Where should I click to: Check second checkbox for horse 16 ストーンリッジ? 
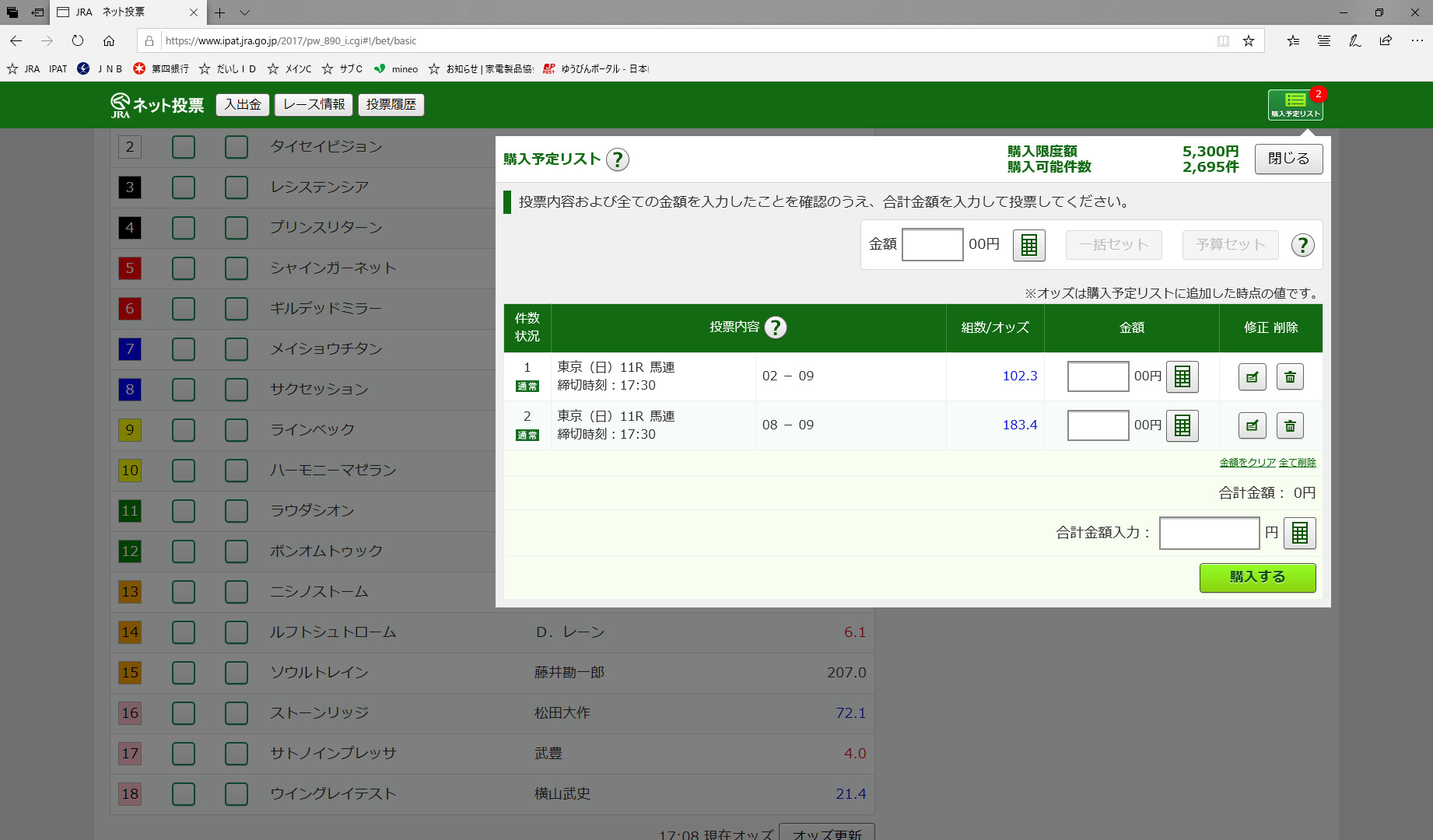coord(236,713)
